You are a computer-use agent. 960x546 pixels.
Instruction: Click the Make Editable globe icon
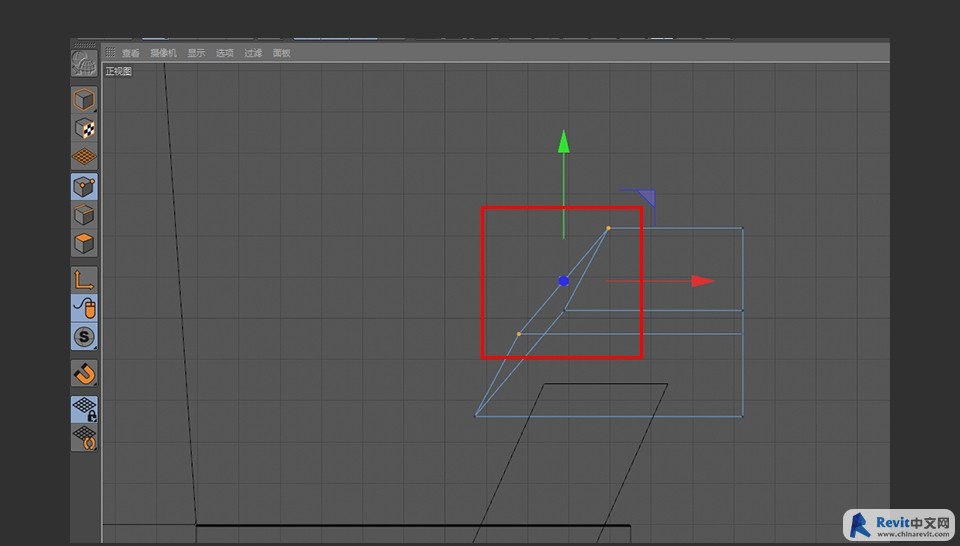84,63
